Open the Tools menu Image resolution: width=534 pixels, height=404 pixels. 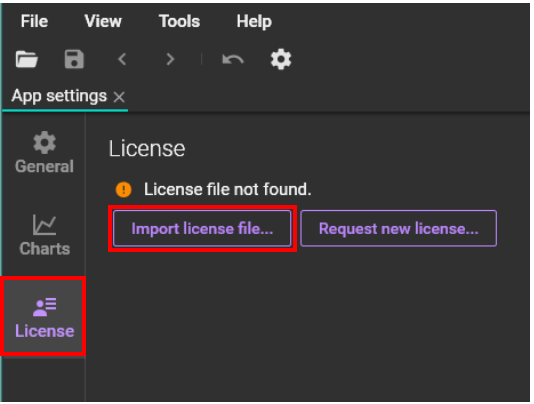point(179,21)
